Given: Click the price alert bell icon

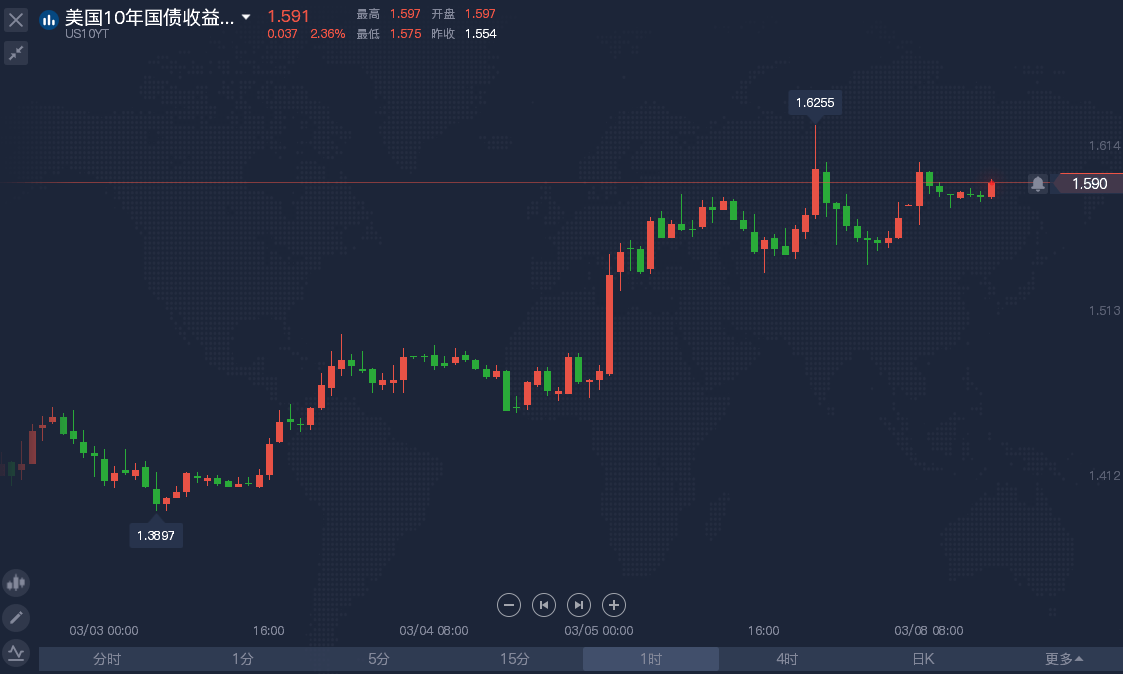Looking at the screenshot, I should (1038, 184).
